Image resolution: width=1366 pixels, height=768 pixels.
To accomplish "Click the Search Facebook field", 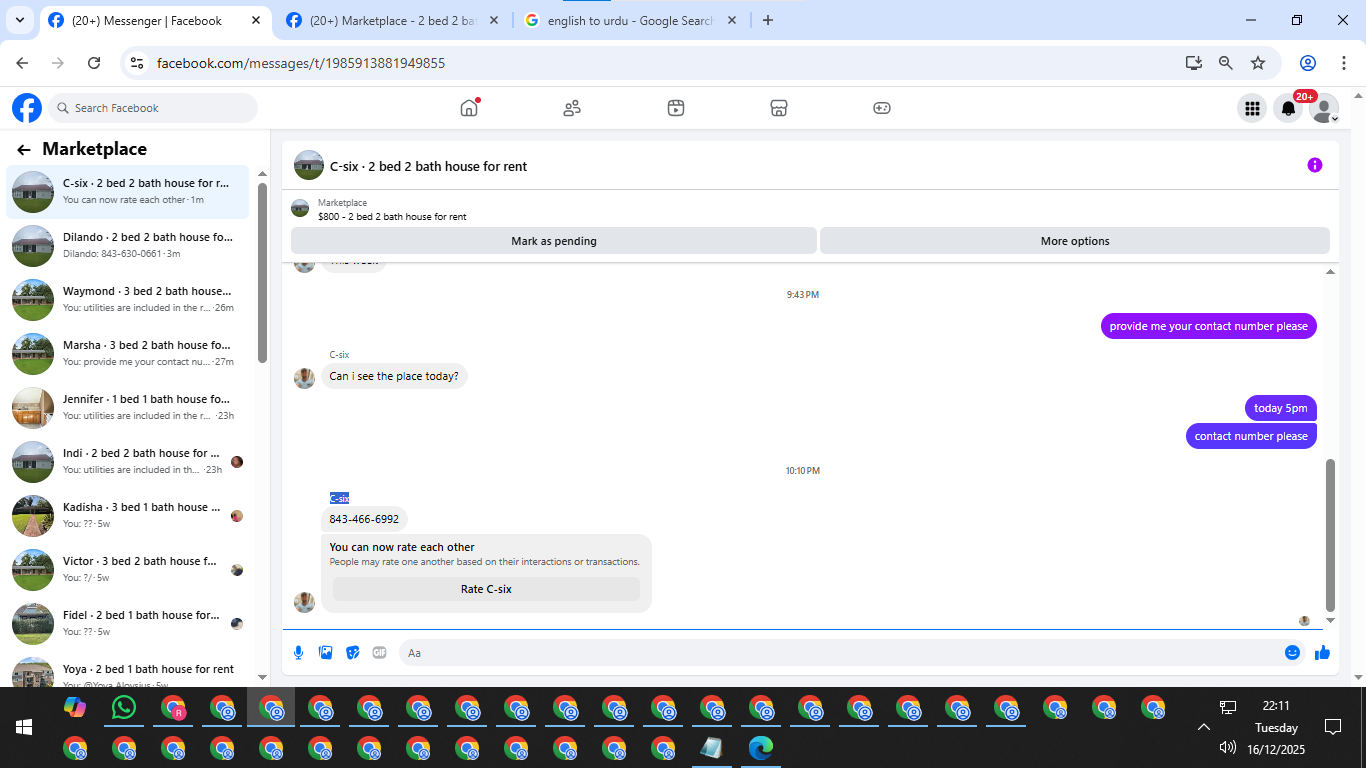I will coord(153,108).
